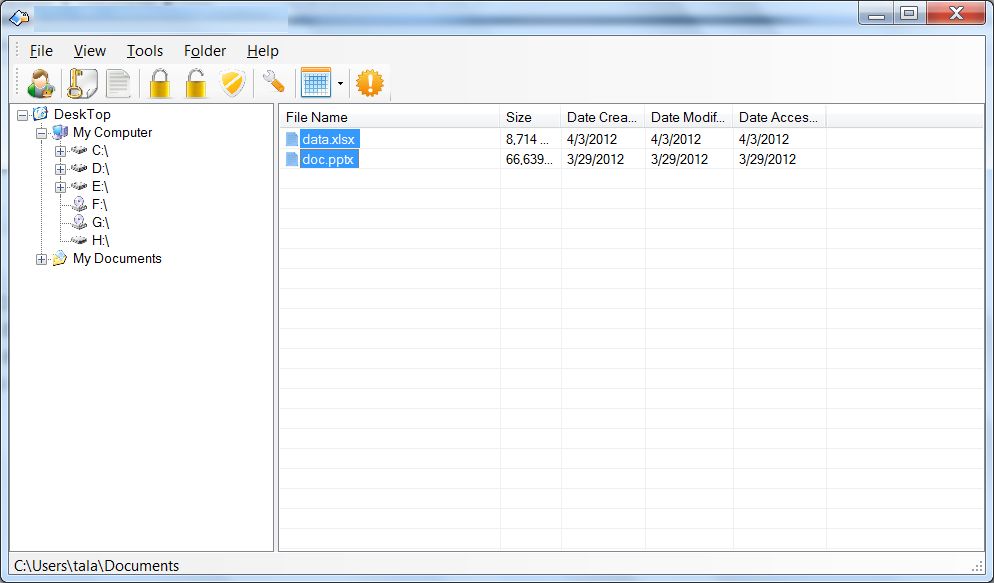This screenshot has width=994, height=583.
Task: Select the doc.pptx file
Action: click(x=329, y=159)
